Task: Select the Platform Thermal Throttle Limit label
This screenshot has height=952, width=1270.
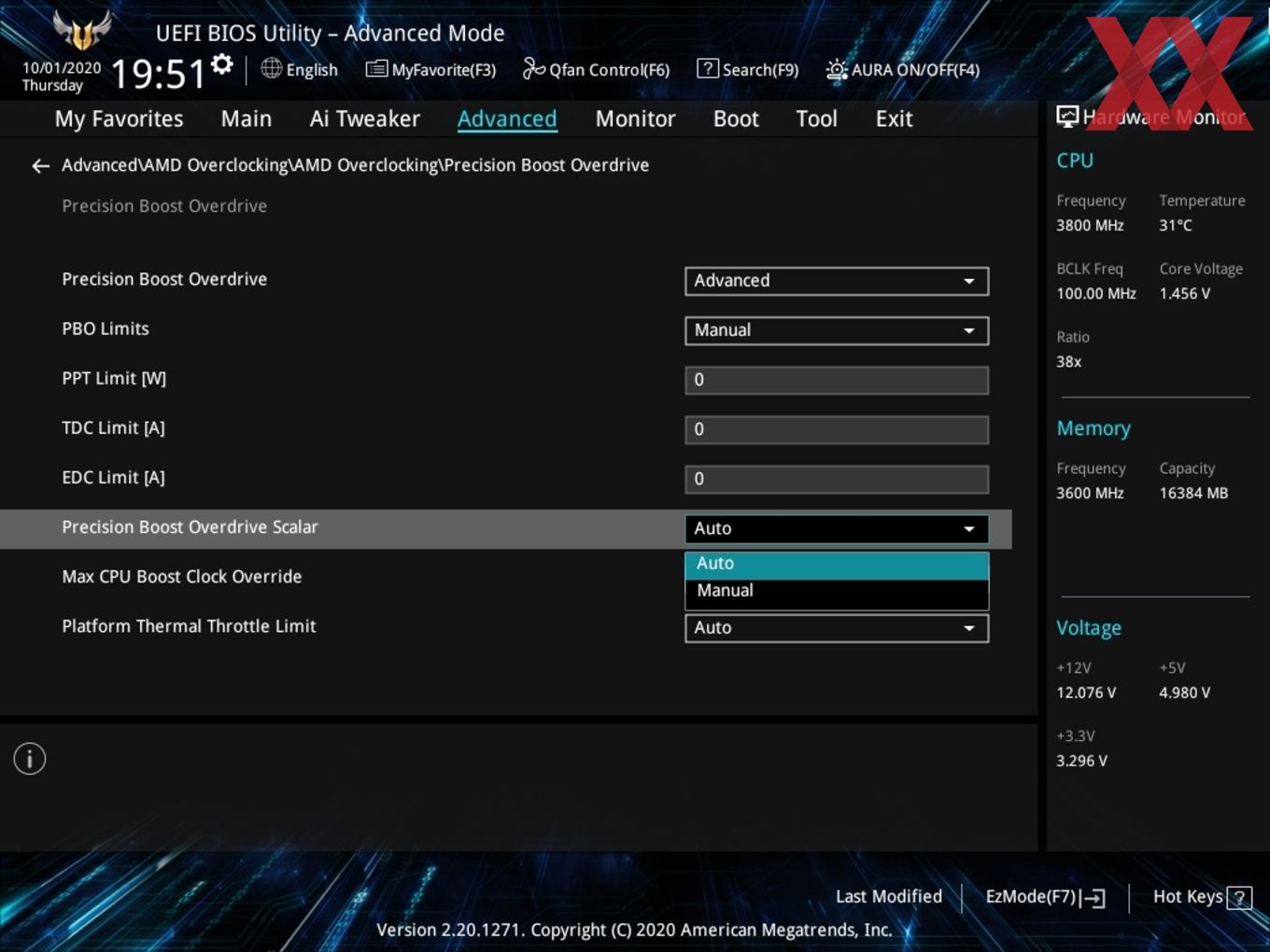Action: (189, 626)
